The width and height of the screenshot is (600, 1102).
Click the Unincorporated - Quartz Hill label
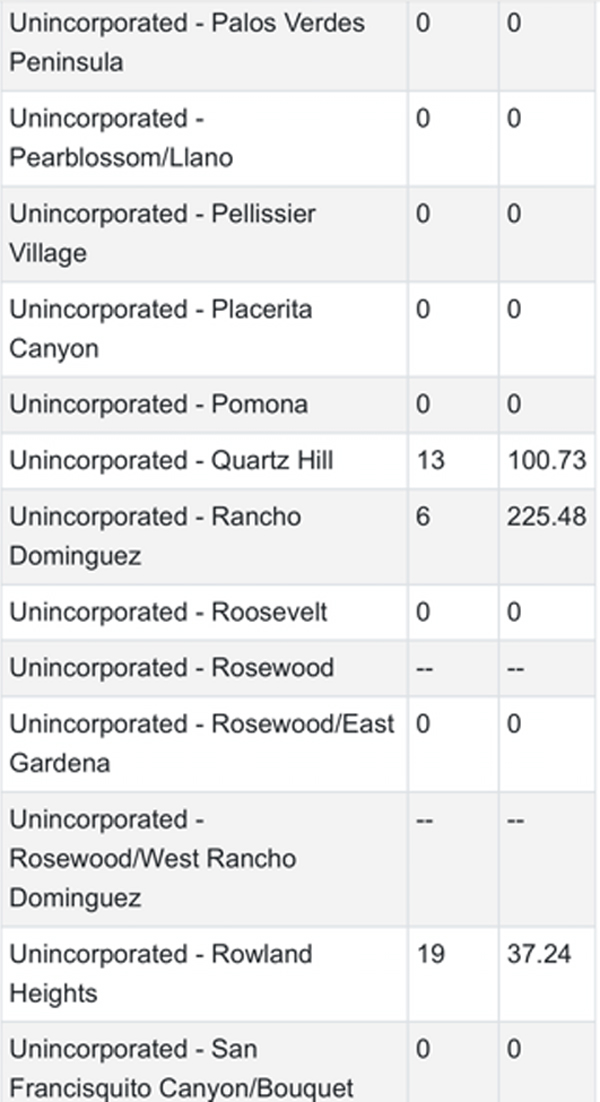coord(171,461)
